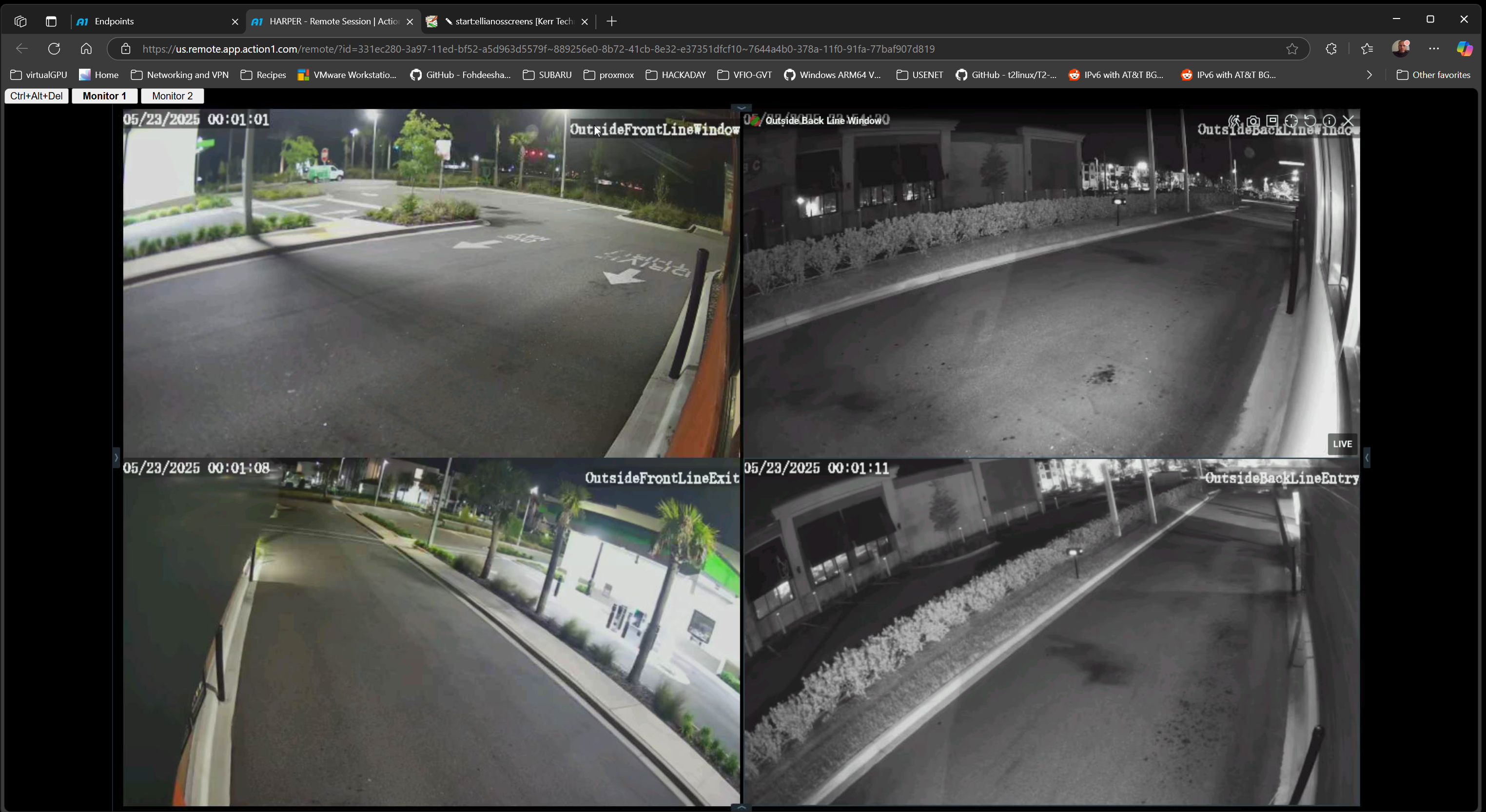Add this page to favorites with star icon

click(x=1292, y=49)
